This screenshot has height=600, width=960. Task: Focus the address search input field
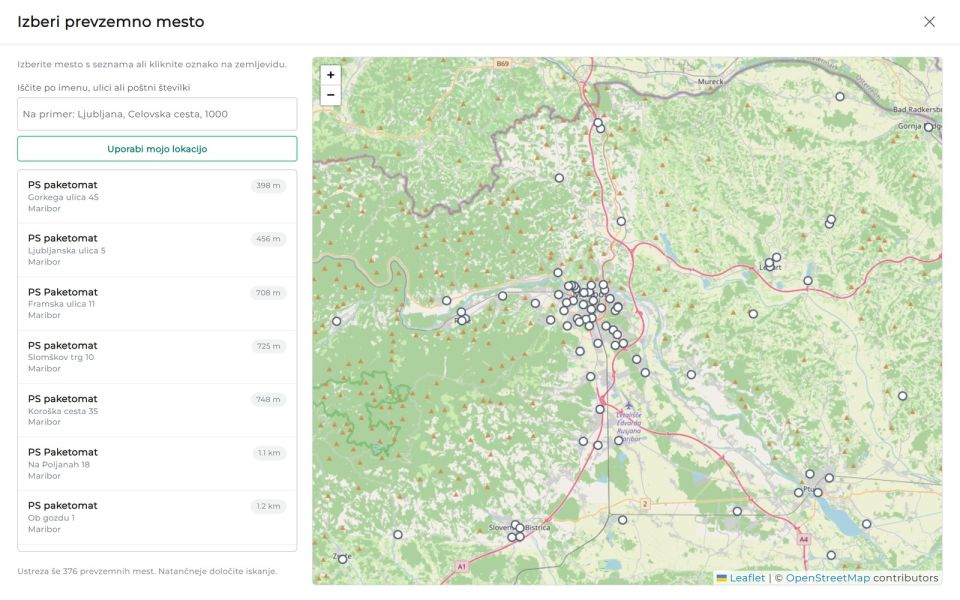157,114
